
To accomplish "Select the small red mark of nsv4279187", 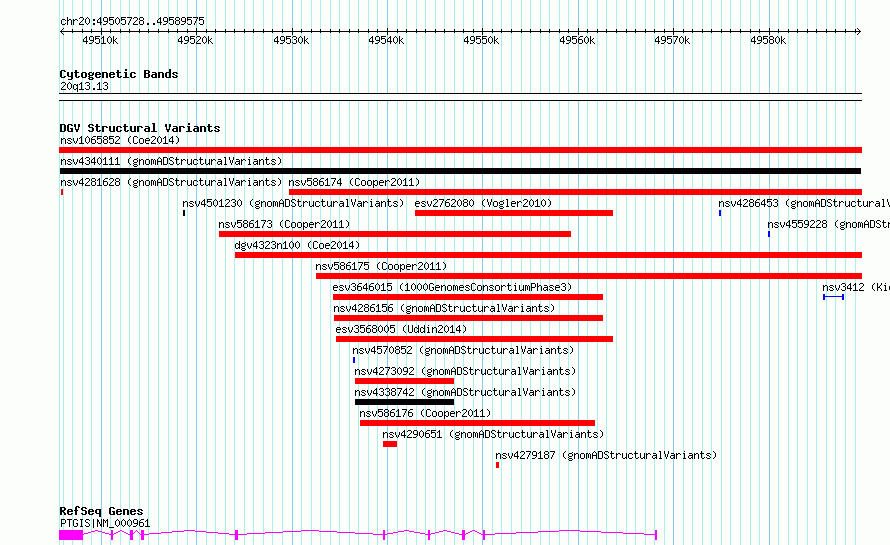I will click(x=497, y=465).
